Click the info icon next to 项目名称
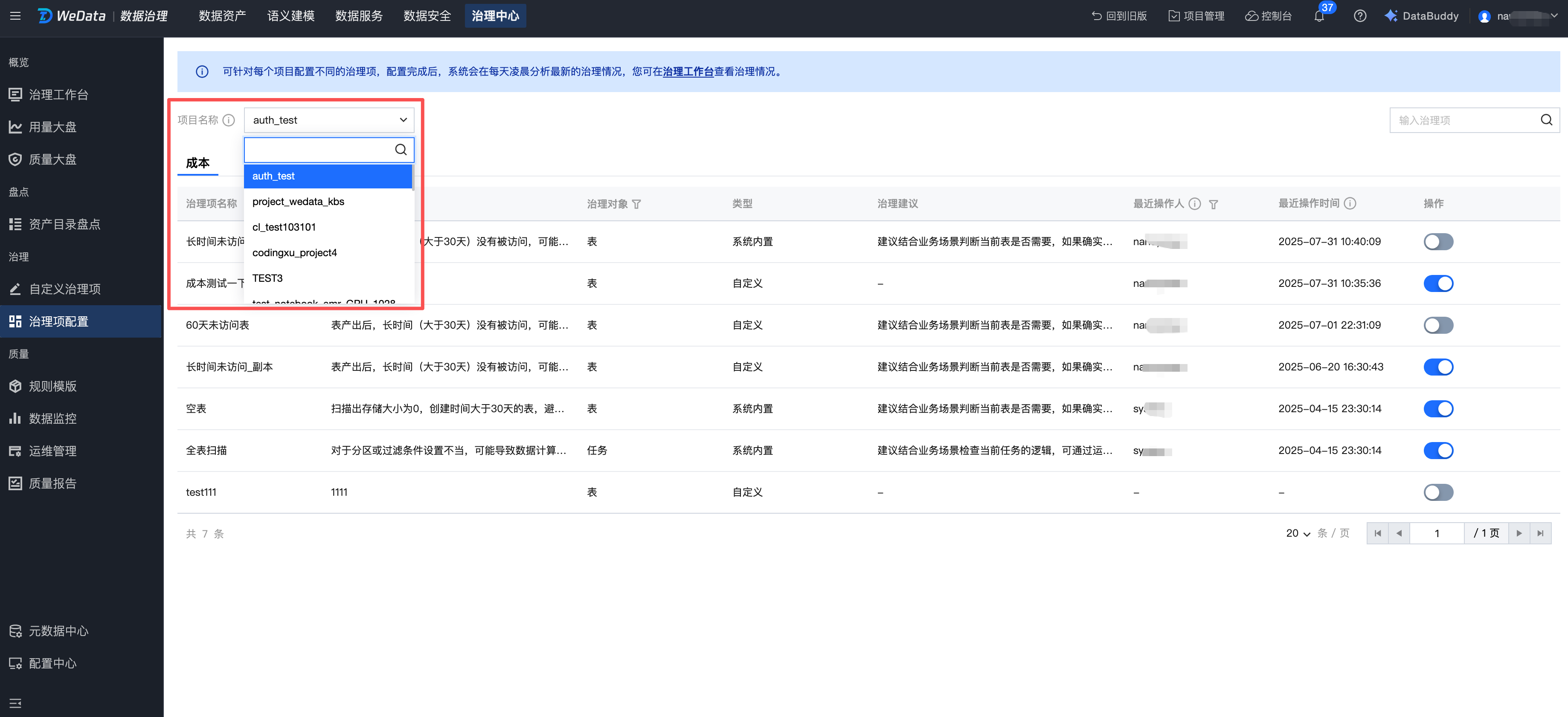Image resolution: width=1568 pixels, height=717 pixels. tap(229, 120)
